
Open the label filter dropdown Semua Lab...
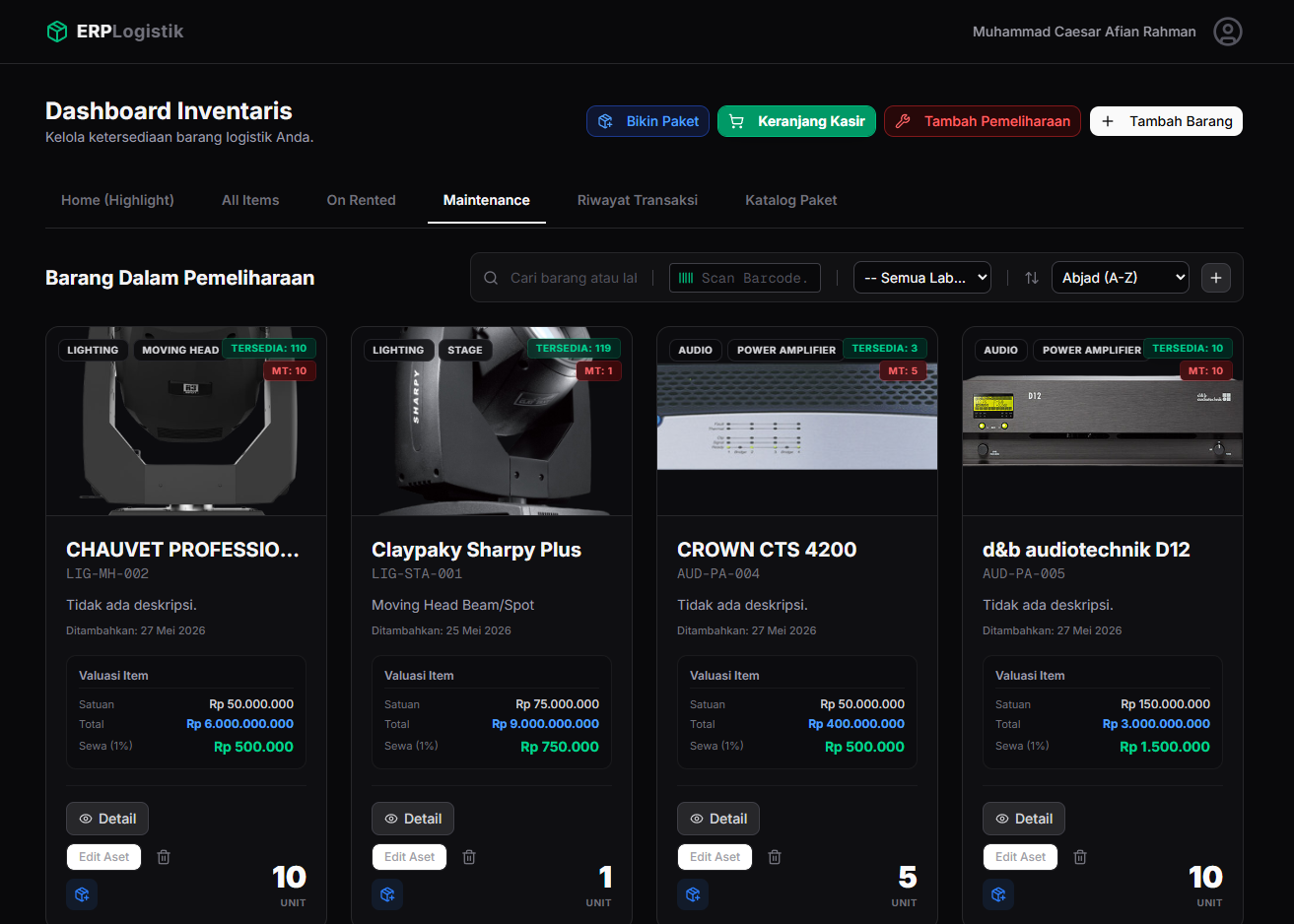click(922, 278)
